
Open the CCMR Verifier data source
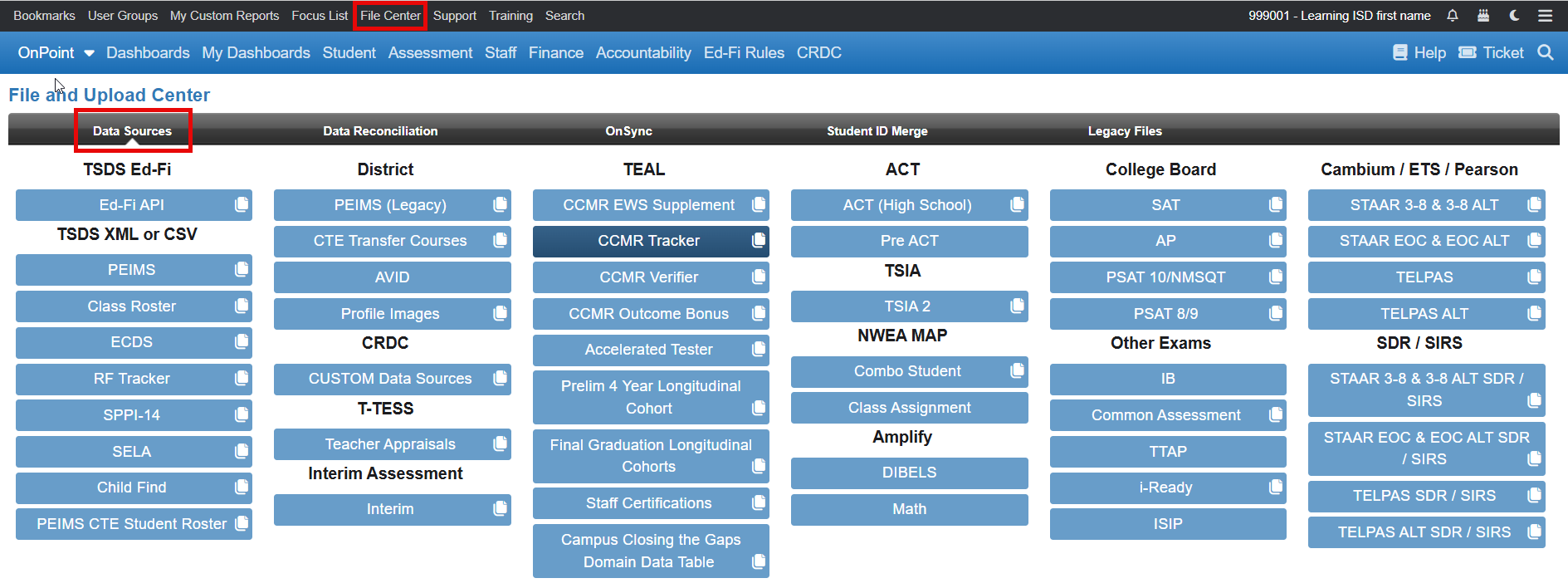pyautogui.click(x=651, y=277)
